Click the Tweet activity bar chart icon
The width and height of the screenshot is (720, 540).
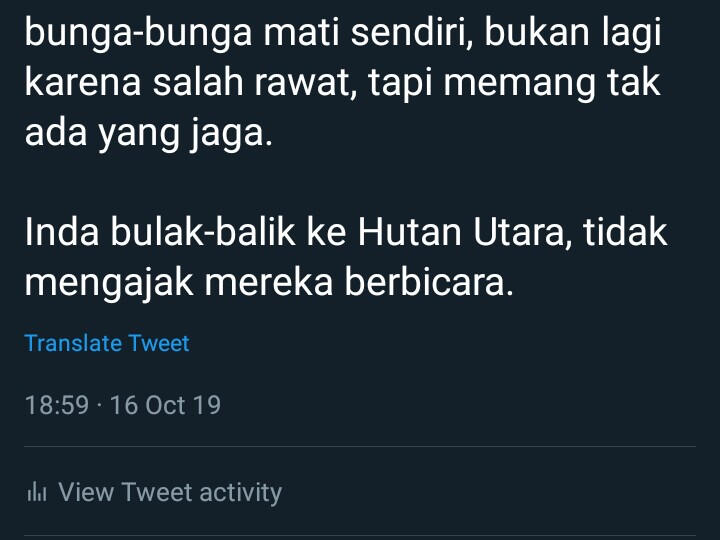click(x=37, y=492)
